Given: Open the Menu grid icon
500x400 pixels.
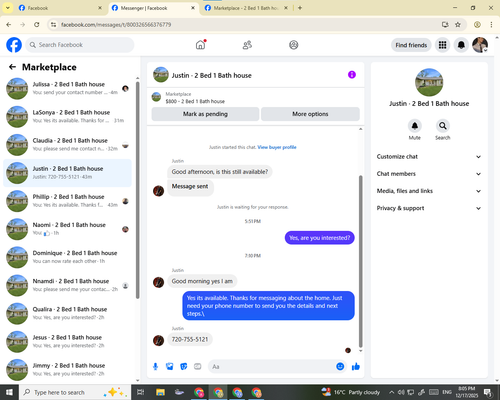Looking at the screenshot, I should pyautogui.click(x=442, y=45).
